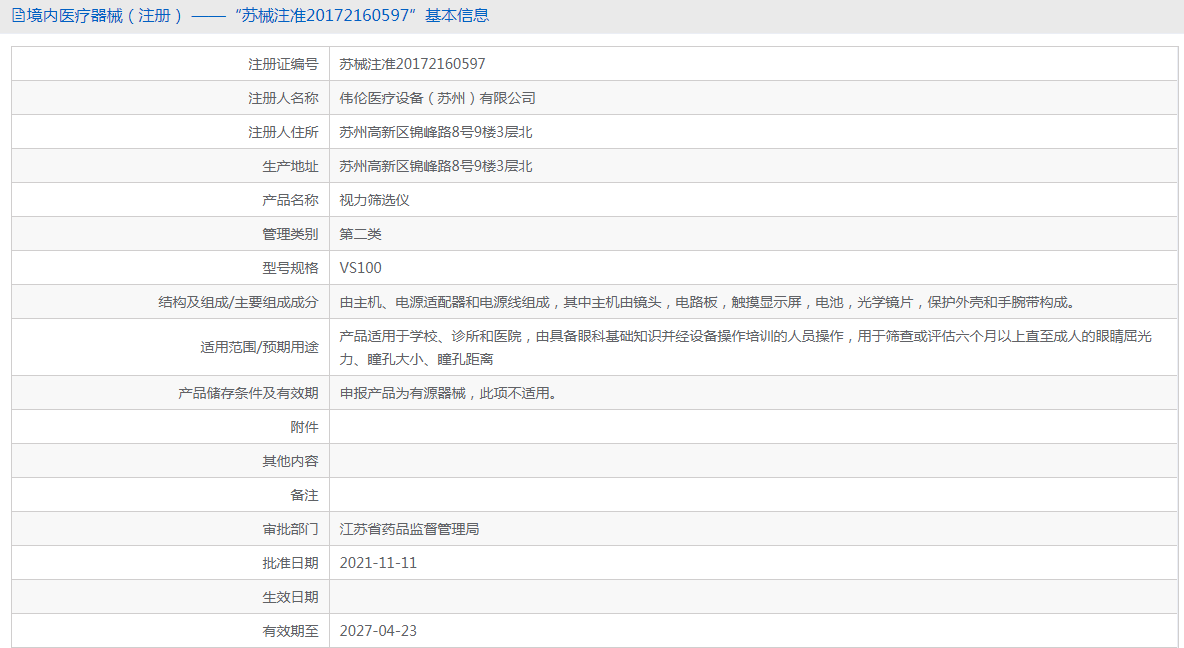Click the expiry date 2027-04-23

(x=379, y=630)
